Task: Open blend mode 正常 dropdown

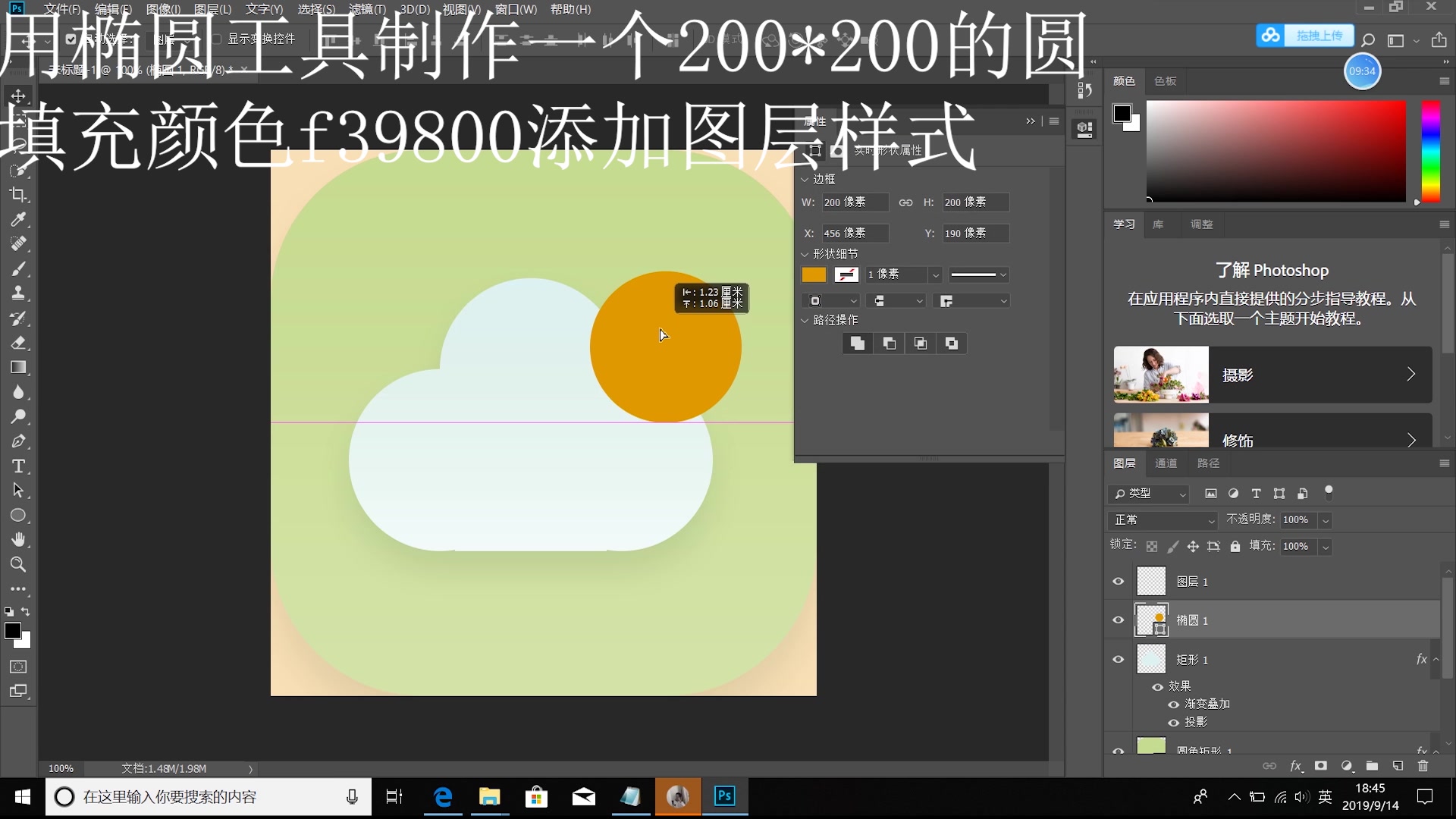Action: point(1163,520)
